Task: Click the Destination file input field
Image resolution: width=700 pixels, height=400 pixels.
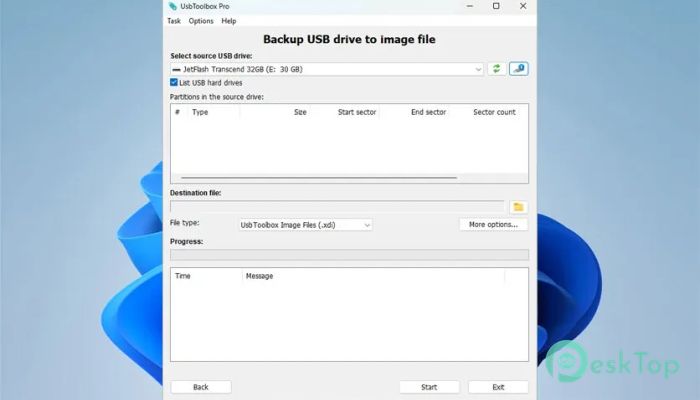Action: [337, 207]
